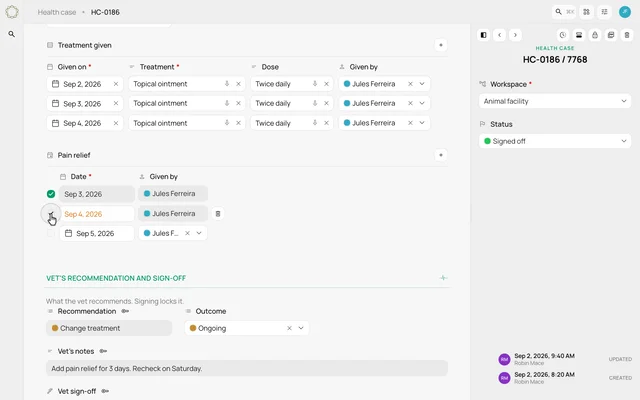This screenshot has height=400, width=640.
Task: Expand Given by dropdown for Sep 4 treatment
Action: coord(422,123)
